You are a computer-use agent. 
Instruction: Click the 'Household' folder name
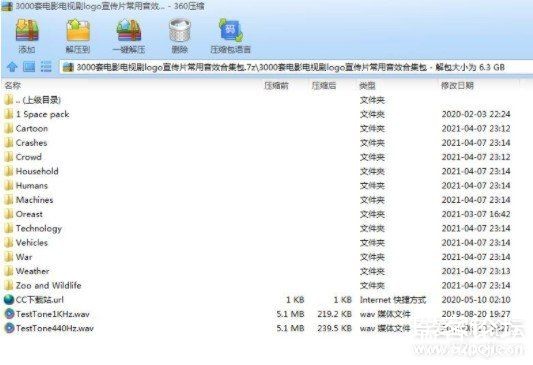tap(37, 171)
